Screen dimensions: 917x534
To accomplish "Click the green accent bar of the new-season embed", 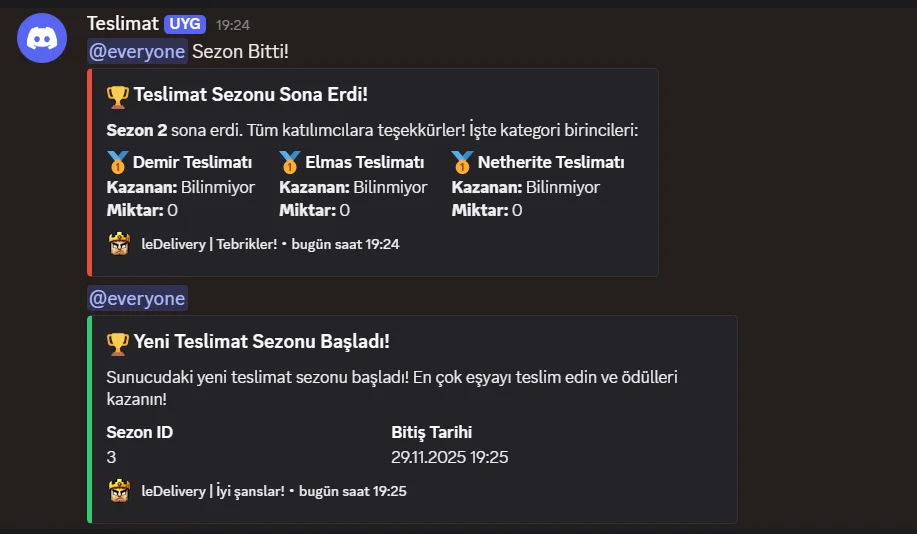I will tap(89, 419).
